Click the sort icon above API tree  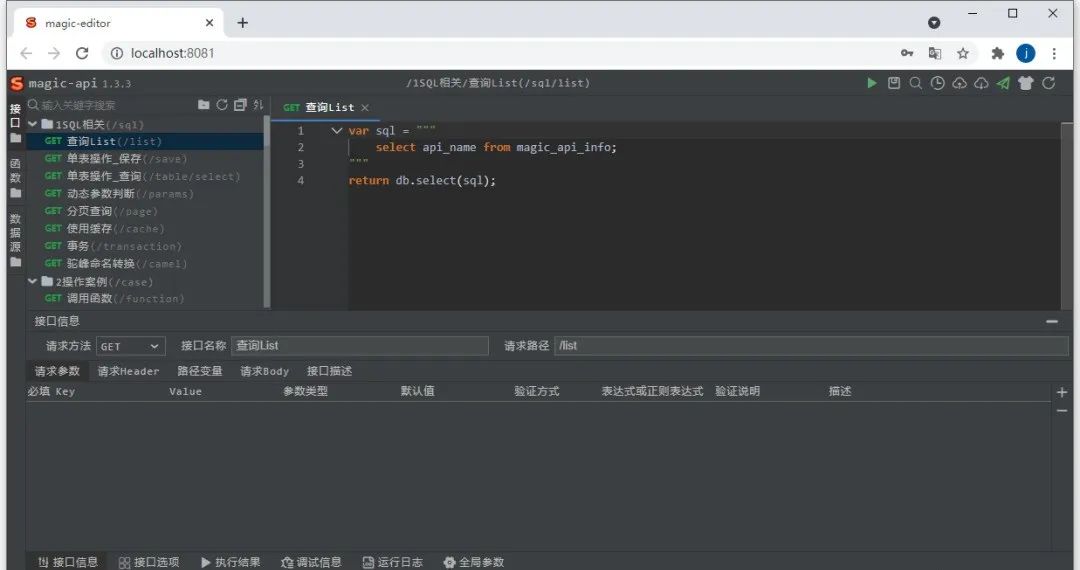pyautogui.click(x=258, y=105)
